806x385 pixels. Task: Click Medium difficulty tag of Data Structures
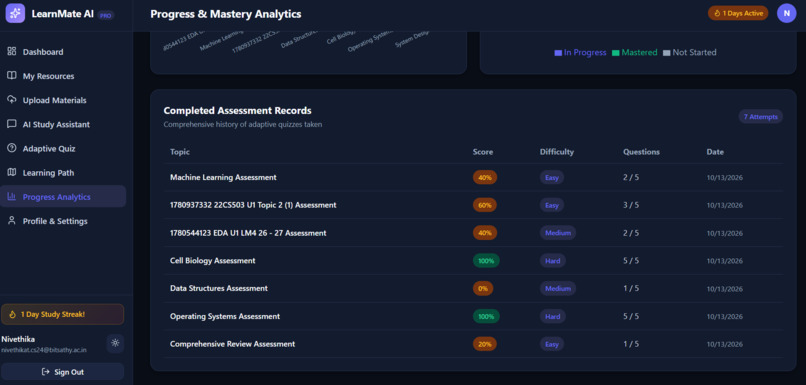pyautogui.click(x=558, y=288)
